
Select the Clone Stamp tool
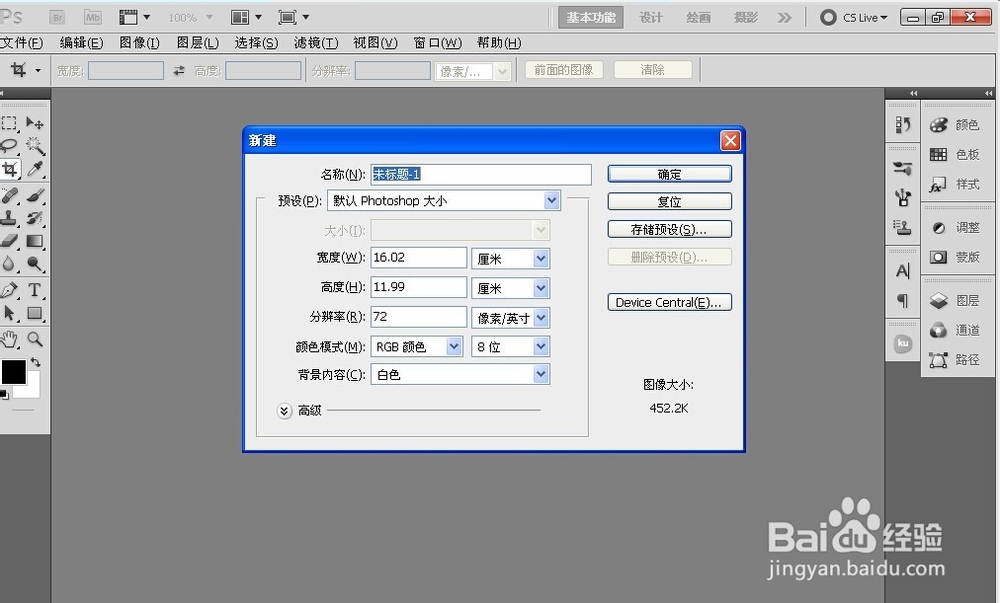click(12, 218)
